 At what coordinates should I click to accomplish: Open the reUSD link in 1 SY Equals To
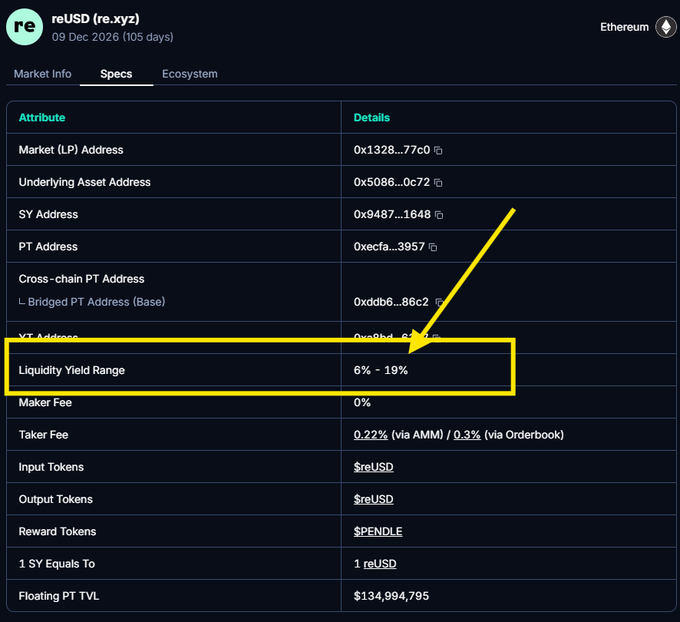379,563
